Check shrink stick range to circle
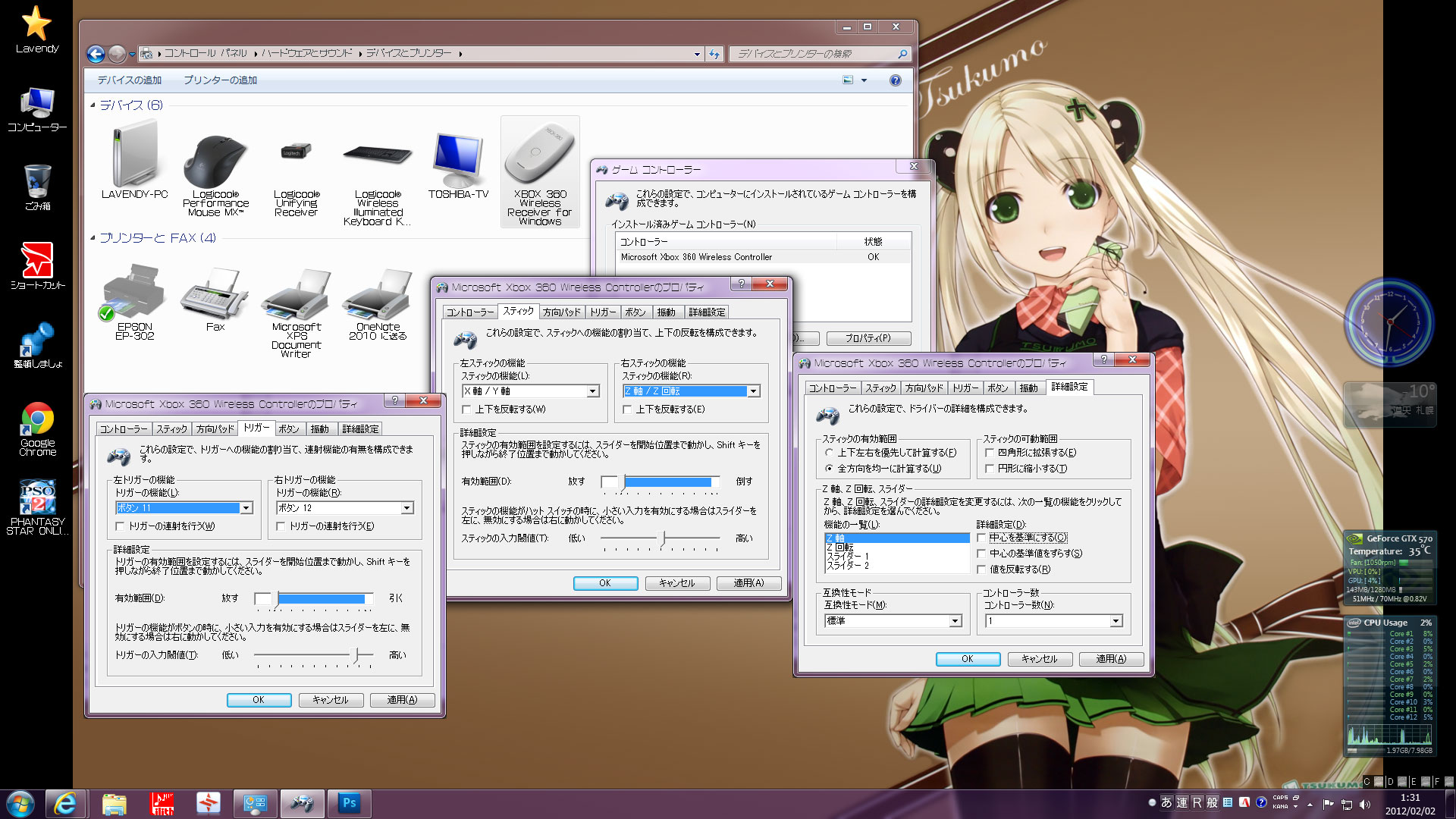 (990, 469)
